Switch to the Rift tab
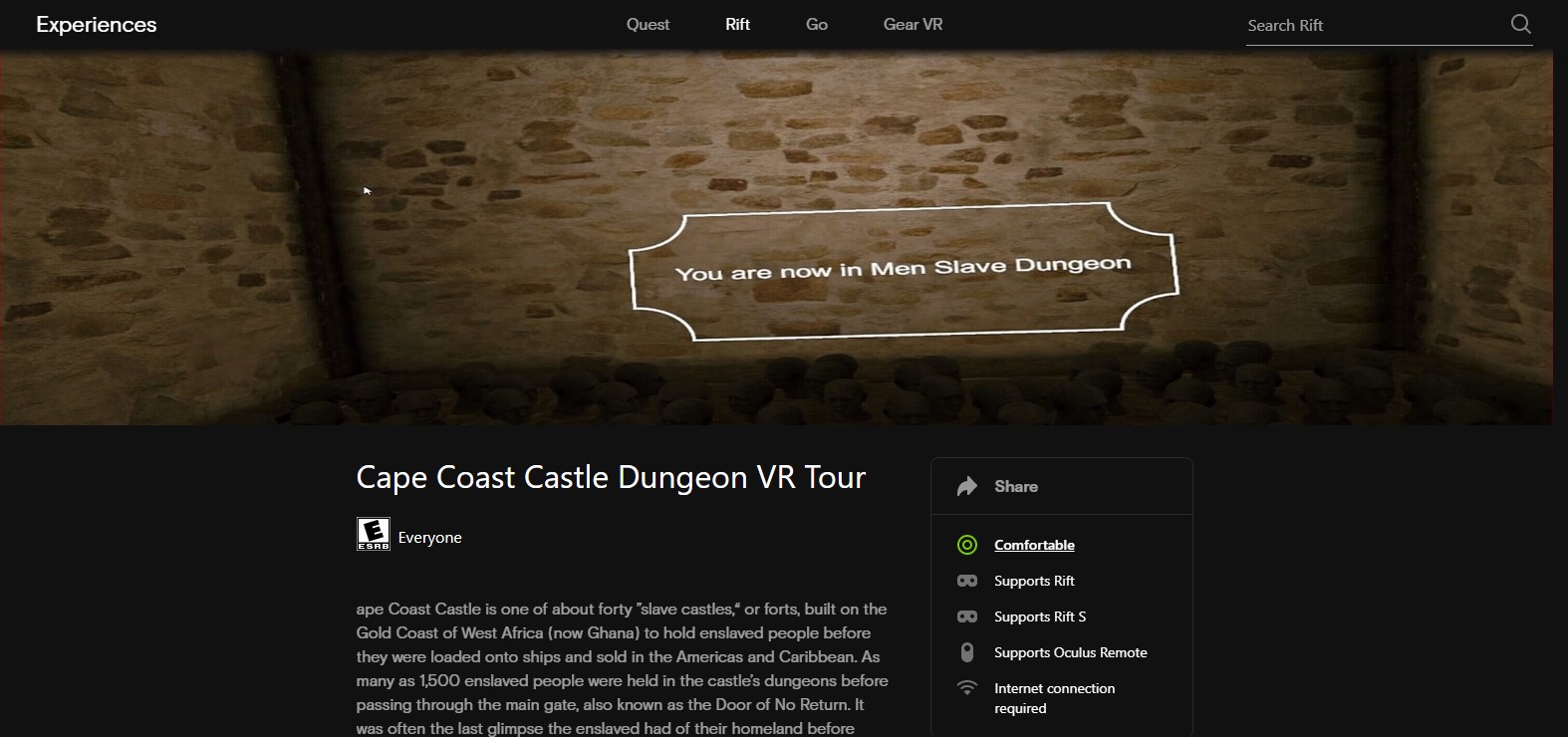Screen dimensions: 1568x737 pos(737,24)
